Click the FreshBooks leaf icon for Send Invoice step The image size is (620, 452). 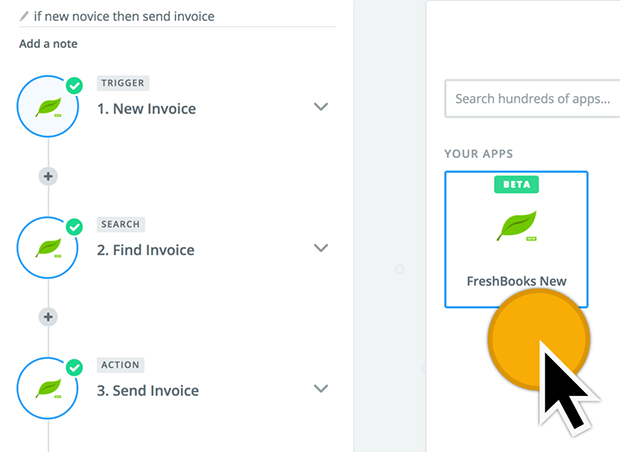click(48, 388)
